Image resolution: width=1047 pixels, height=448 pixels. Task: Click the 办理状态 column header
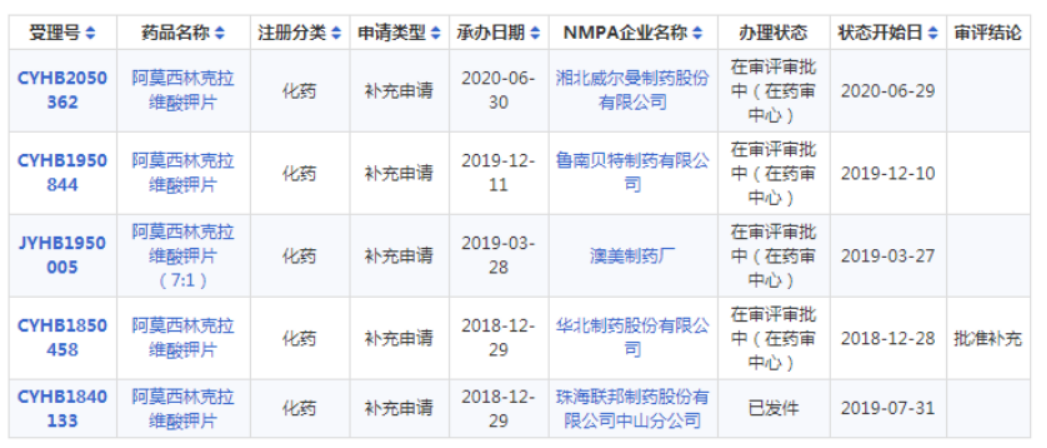(773, 33)
